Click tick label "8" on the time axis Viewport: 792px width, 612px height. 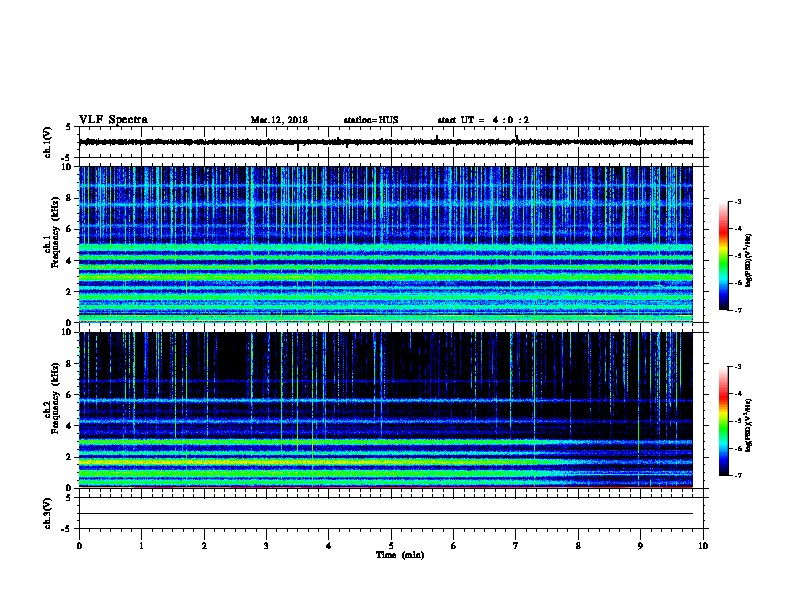(578, 545)
